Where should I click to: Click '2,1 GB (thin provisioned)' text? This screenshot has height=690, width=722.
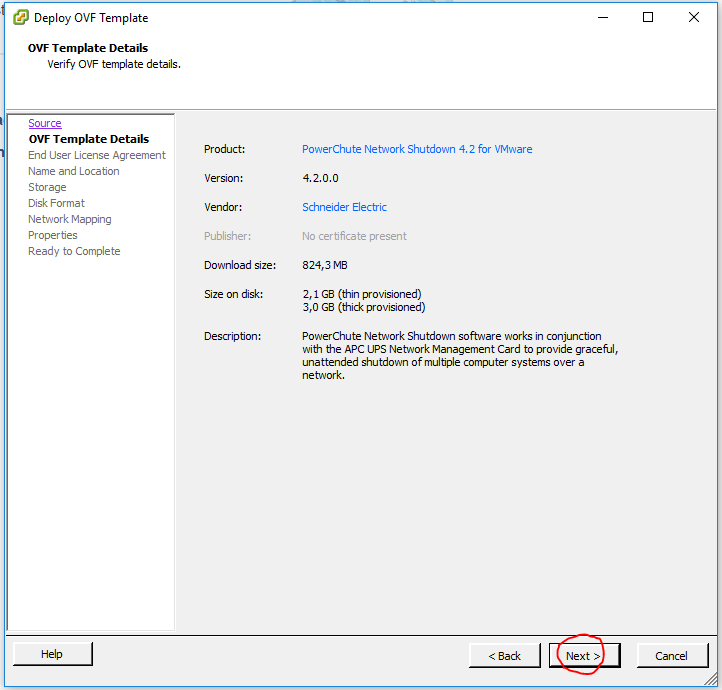tap(362, 294)
